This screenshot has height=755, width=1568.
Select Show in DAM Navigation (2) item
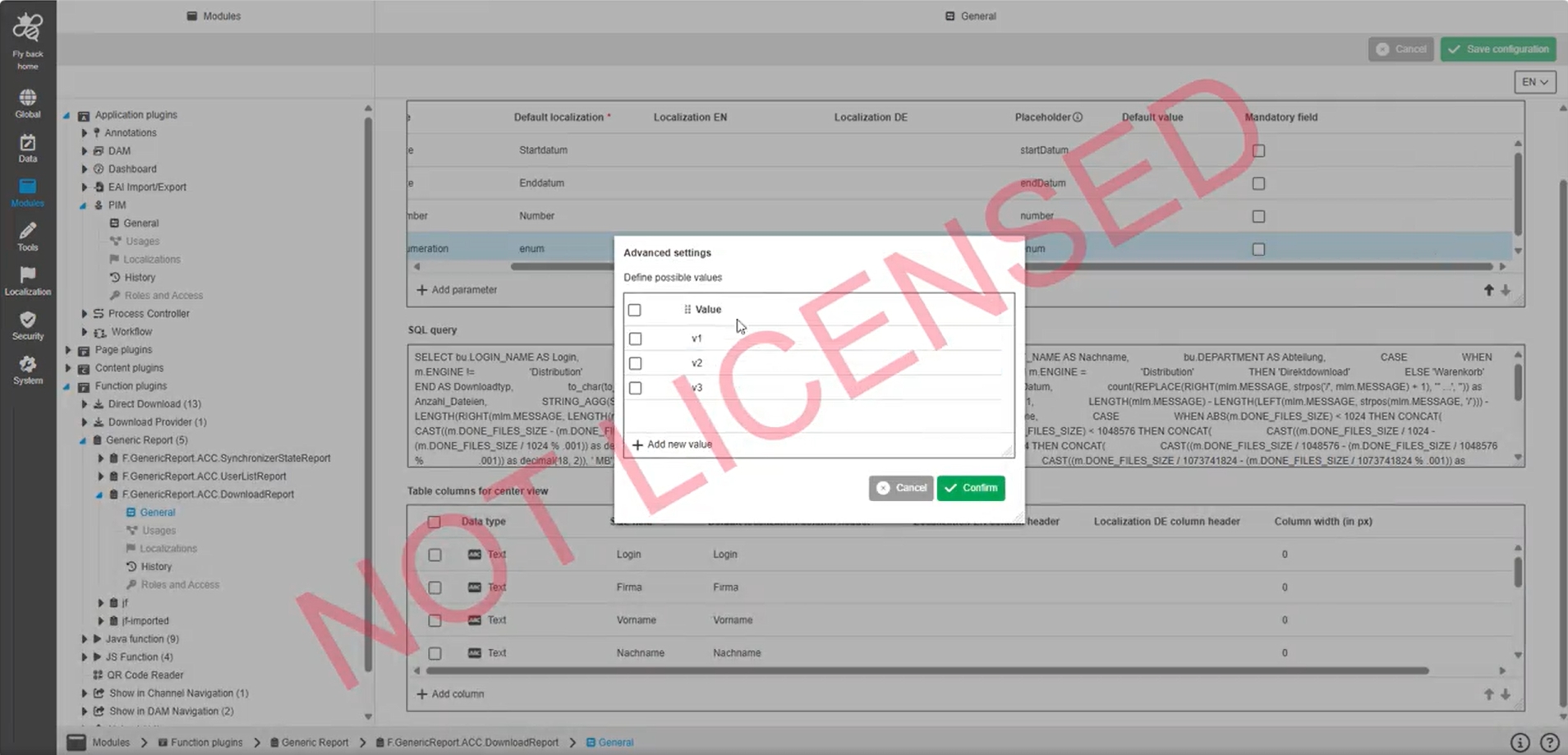[x=172, y=711]
